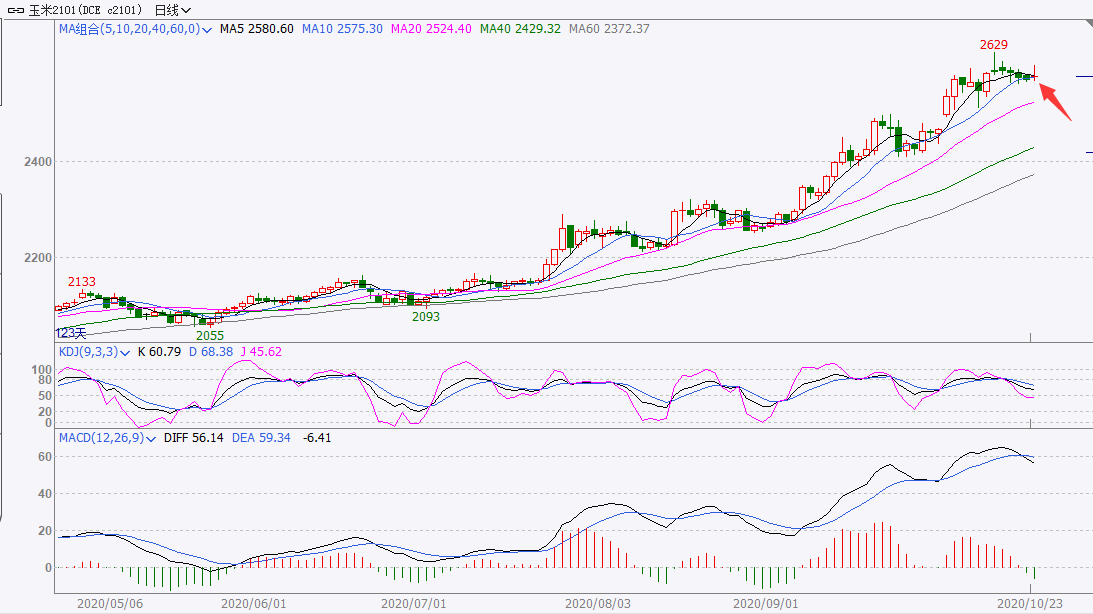Click the 2629 high price label
The width and height of the screenshot is (1093, 614).
tap(993, 45)
